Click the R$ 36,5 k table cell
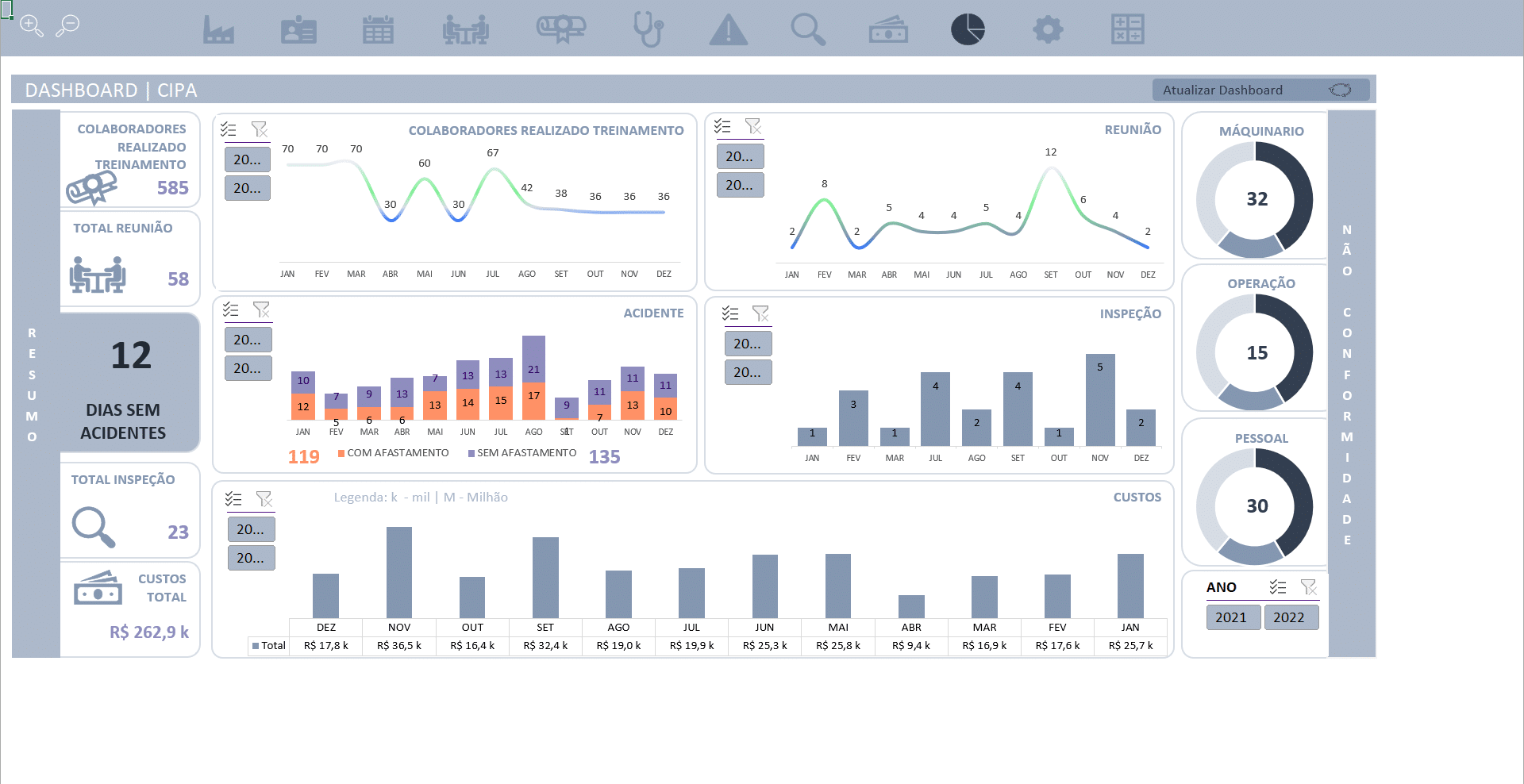This screenshot has width=1524, height=784. click(x=399, y=646)
